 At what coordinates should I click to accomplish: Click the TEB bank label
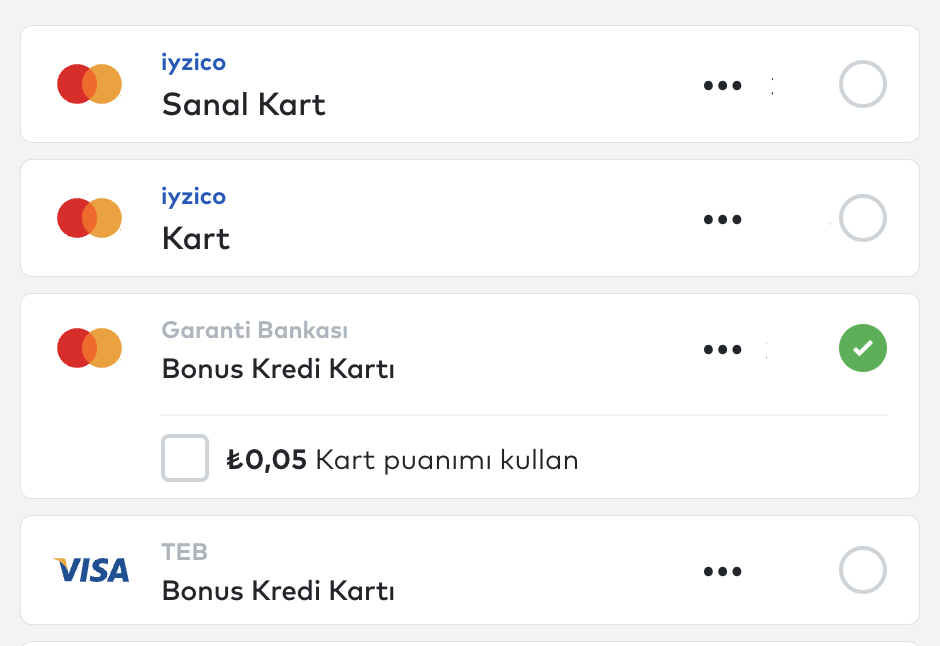tap(185, 551)
